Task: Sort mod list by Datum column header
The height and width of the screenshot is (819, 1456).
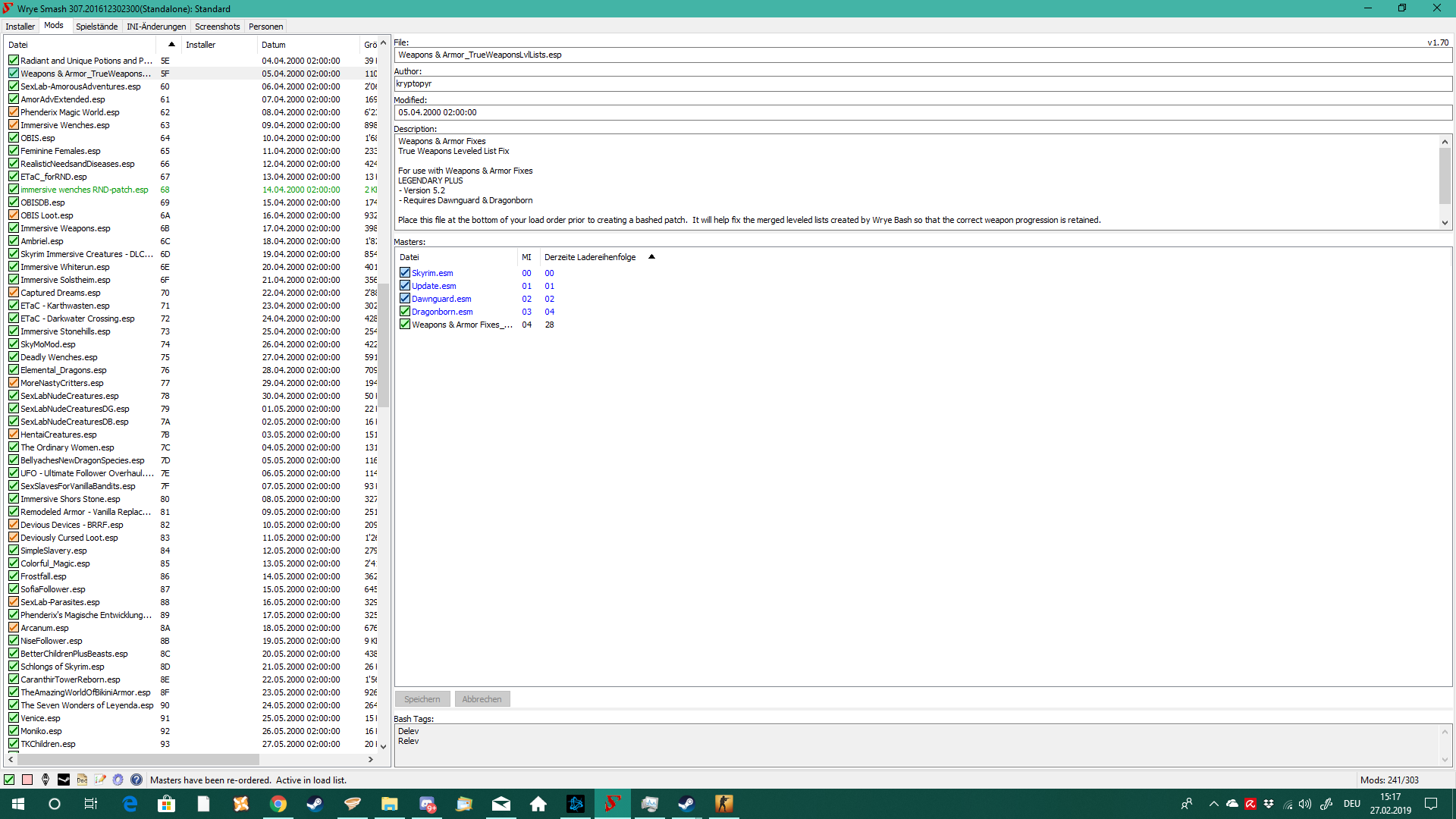Action: [308, 45]
